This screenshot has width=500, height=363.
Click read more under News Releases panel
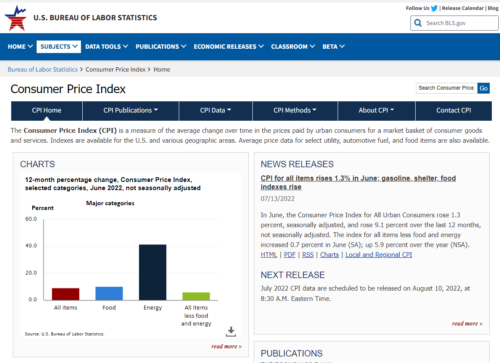(x=467, y=324)
